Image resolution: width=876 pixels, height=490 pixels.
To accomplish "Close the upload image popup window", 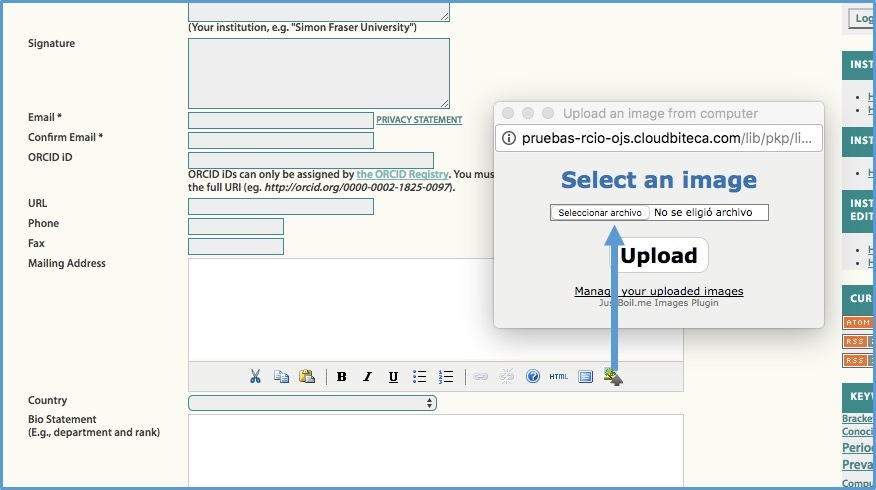I will [508, 113].
